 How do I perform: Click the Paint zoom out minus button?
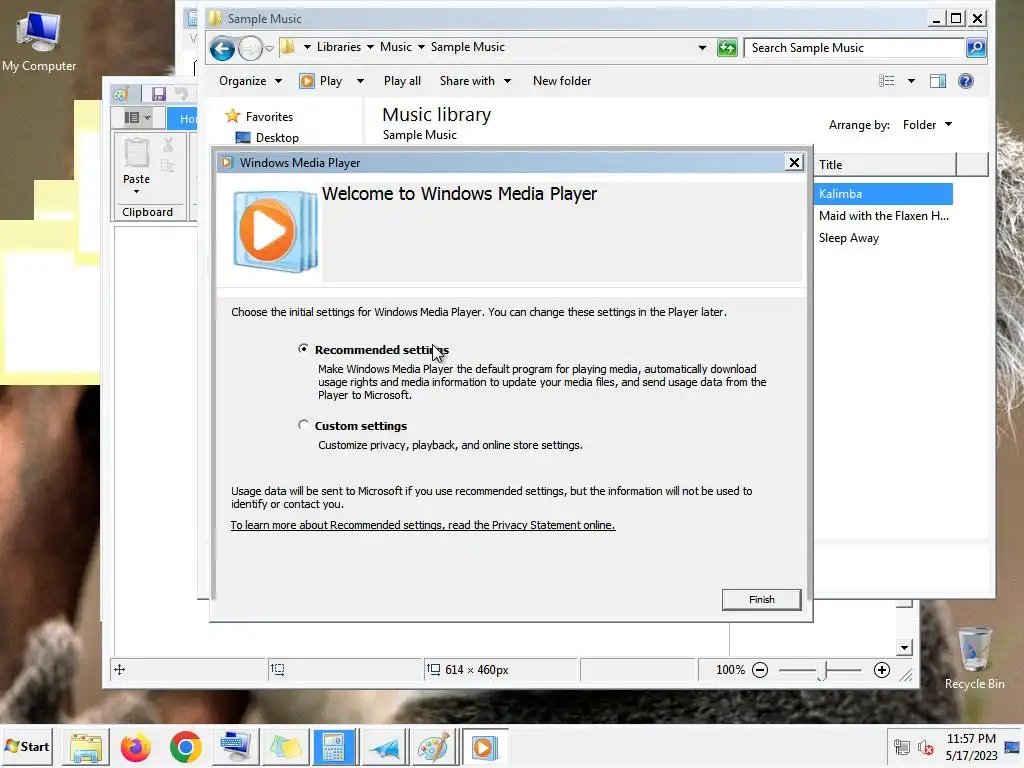pyautogui.click(x=760, y=670)
